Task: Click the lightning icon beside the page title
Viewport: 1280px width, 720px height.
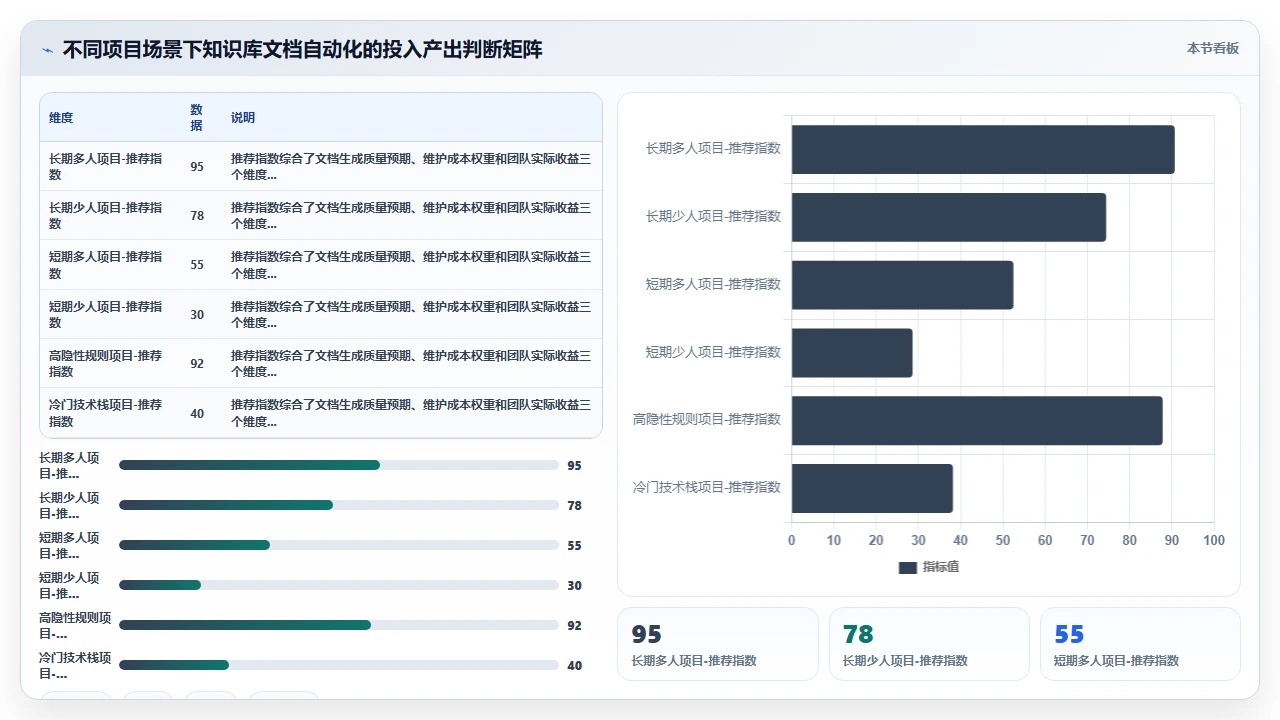Action: pyautogui.click(x=48, y=50)
